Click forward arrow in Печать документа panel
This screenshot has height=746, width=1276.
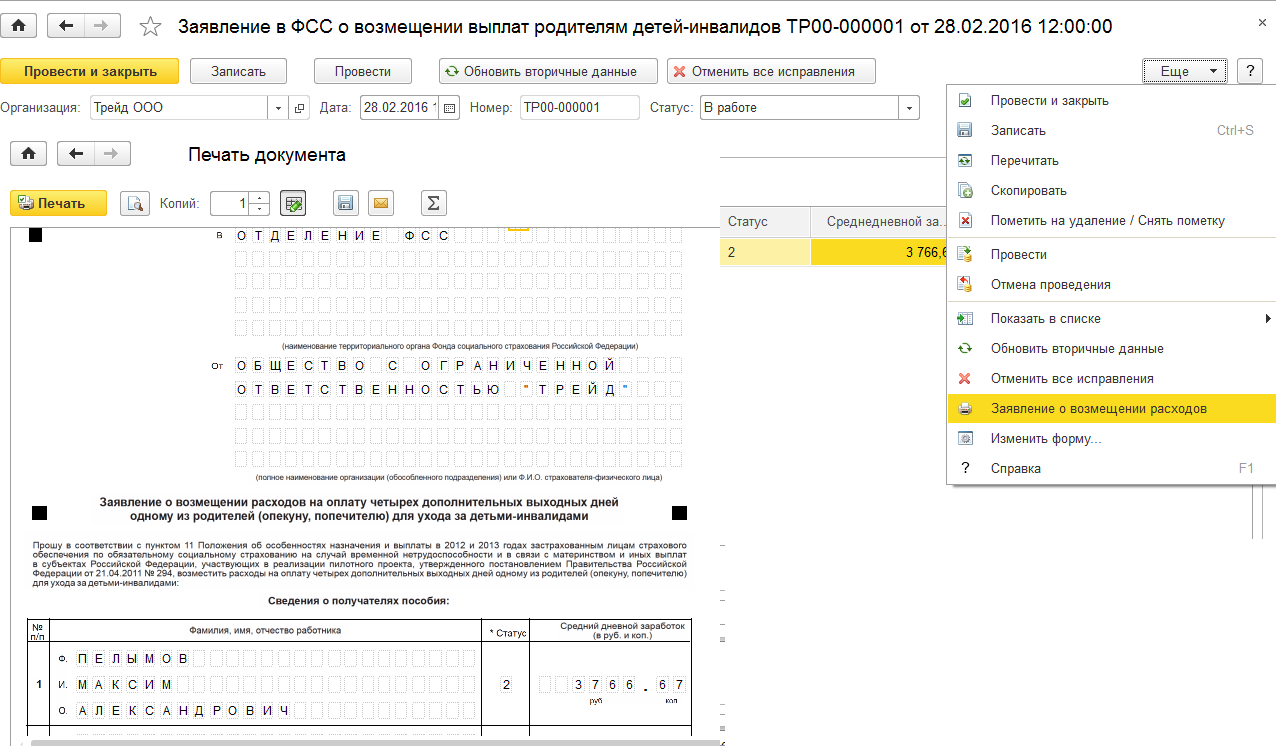click(x=112, y=153)
